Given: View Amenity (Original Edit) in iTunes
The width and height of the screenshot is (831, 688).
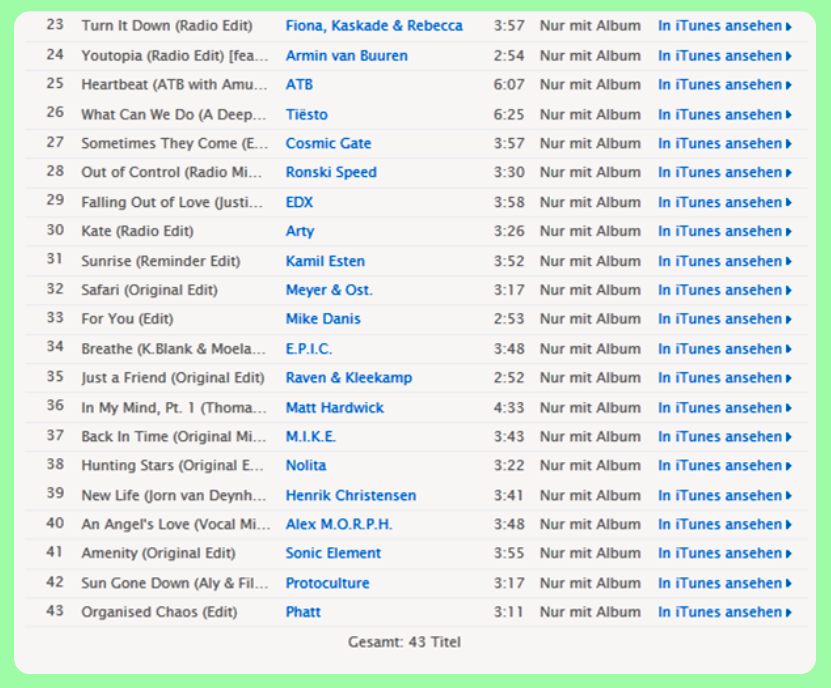Looking at the screenshot, I should point(724,553).
